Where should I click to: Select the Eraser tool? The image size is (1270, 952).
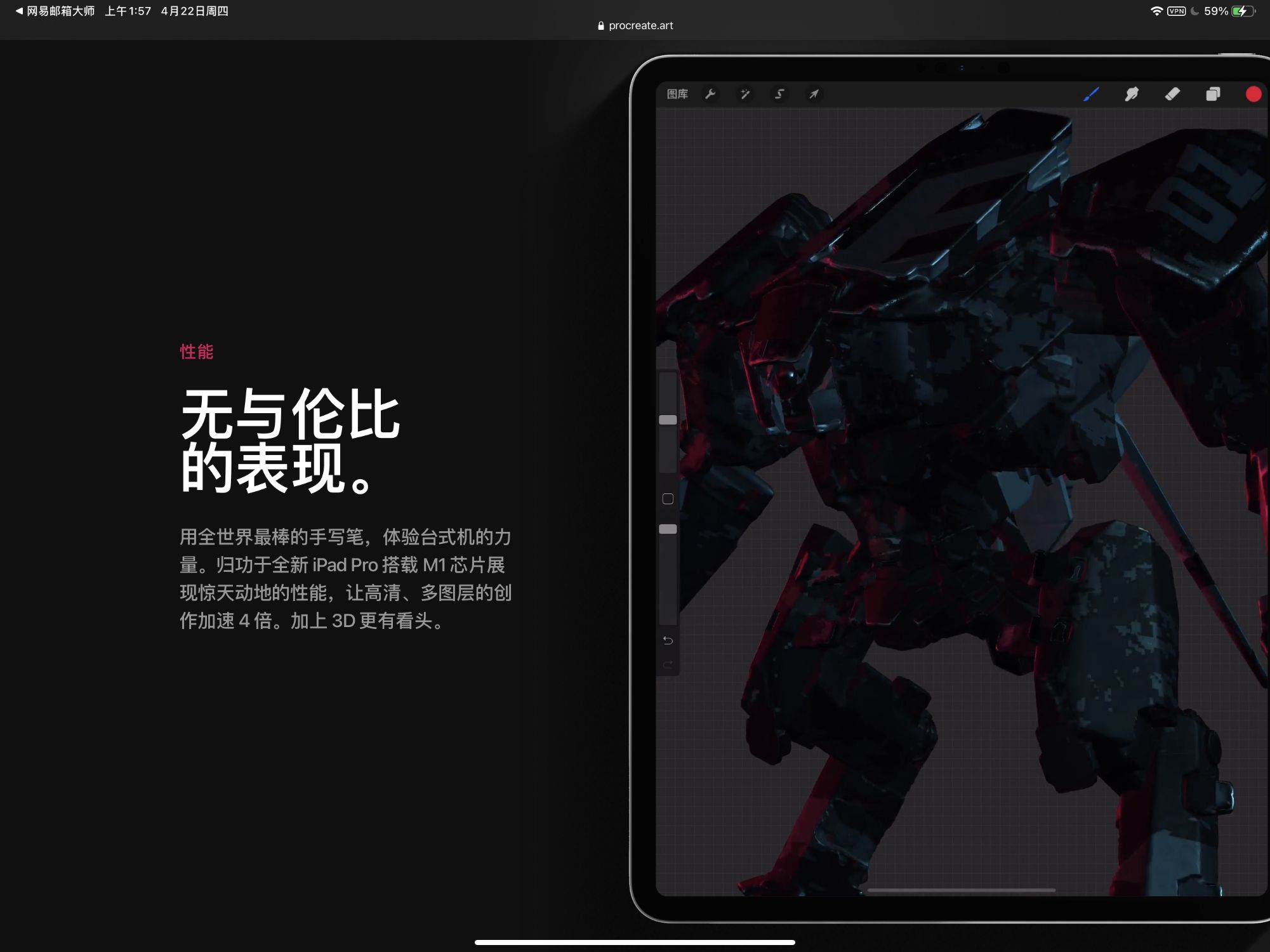pos(1172,94)
